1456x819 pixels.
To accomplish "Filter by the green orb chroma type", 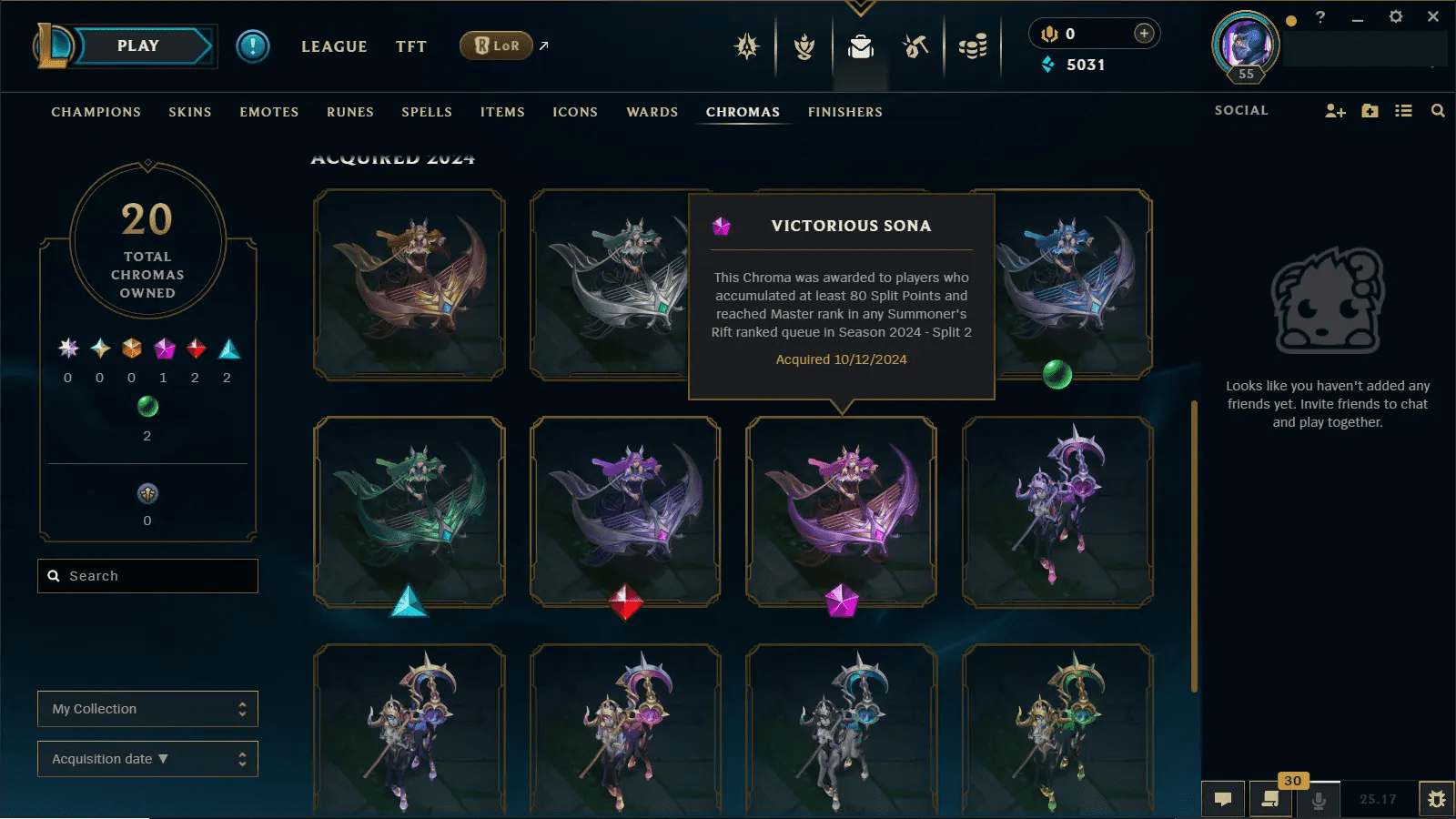I will tap(147, 406).
